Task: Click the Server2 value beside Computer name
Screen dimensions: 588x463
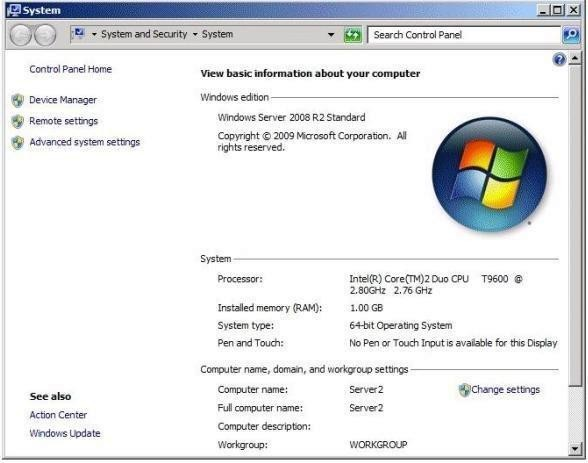Action: tap(366, 390)
